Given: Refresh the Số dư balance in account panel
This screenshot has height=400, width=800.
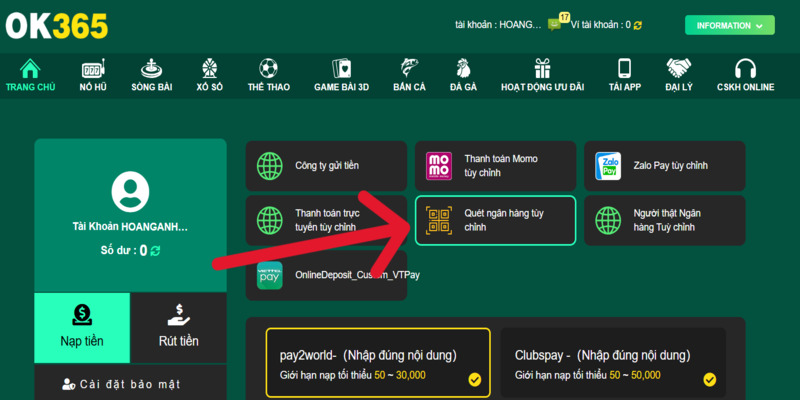Looking at the screenshot, I should 156,251.
